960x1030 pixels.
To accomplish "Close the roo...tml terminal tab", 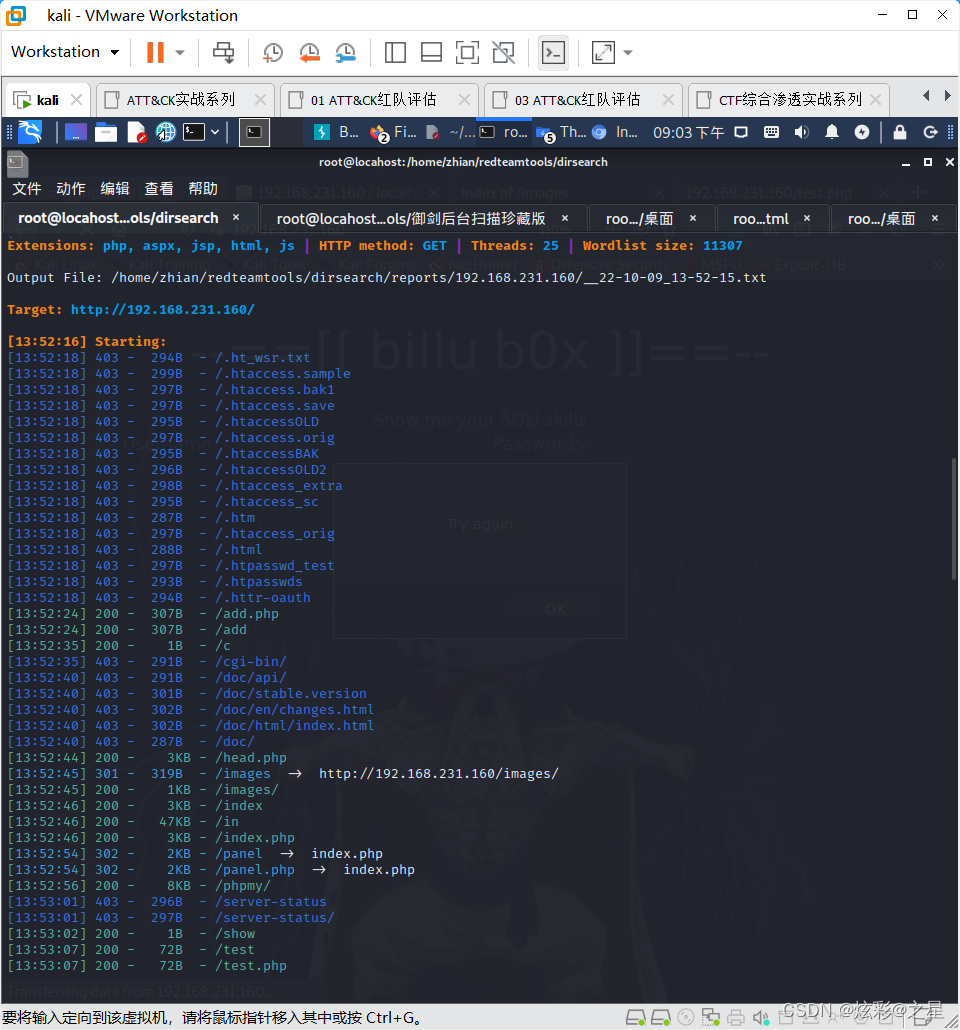I will (x=807, y=218).
